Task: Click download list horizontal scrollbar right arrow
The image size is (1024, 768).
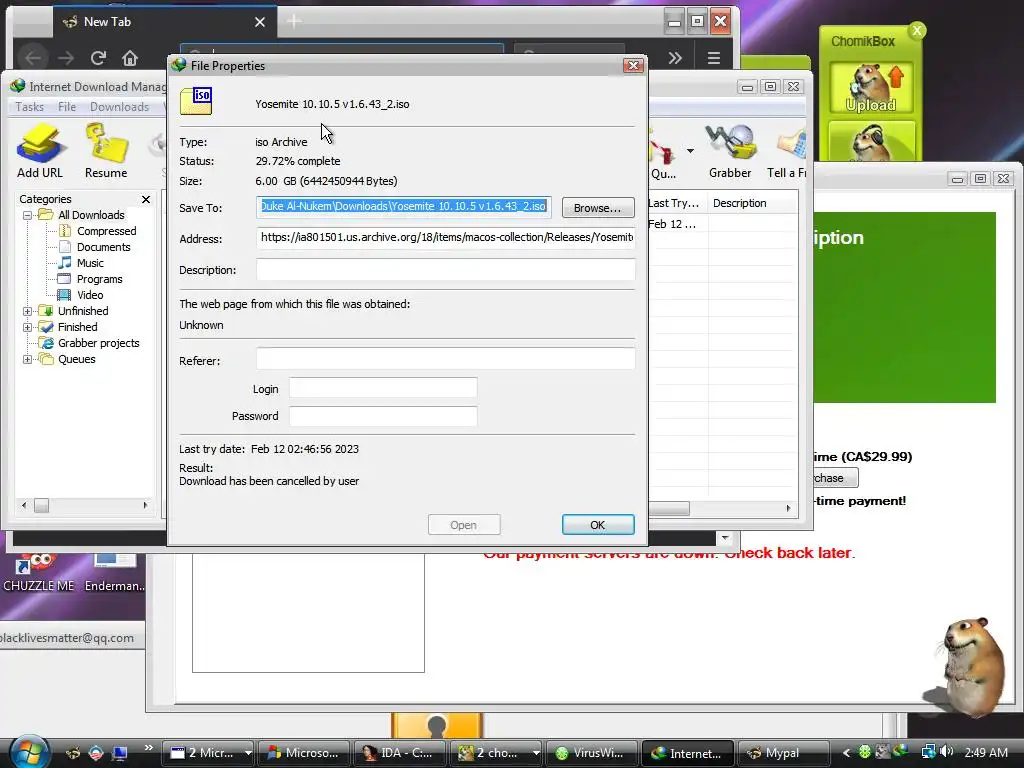Action: (788, 508)
